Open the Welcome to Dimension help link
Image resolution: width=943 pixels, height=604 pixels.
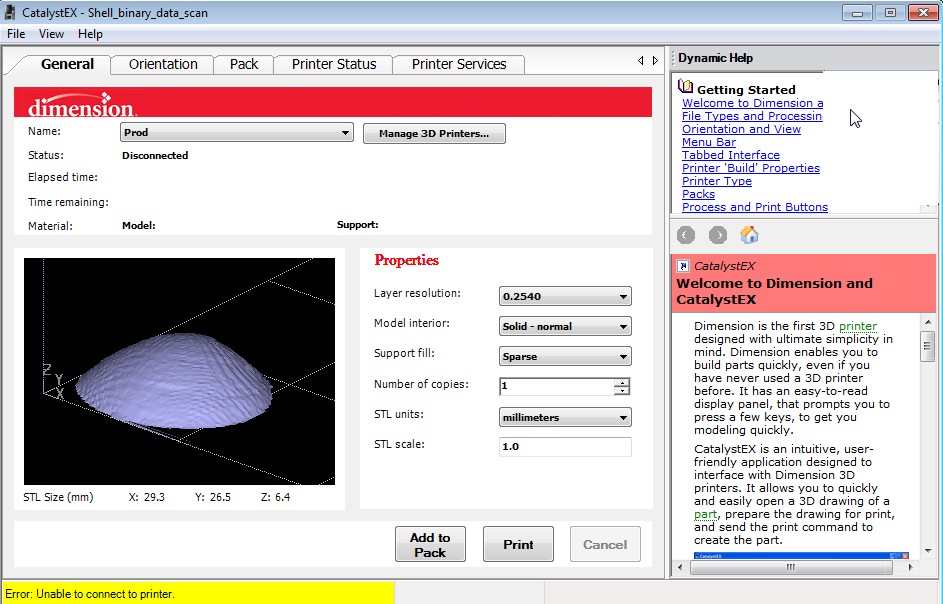(x=752, y=103)
